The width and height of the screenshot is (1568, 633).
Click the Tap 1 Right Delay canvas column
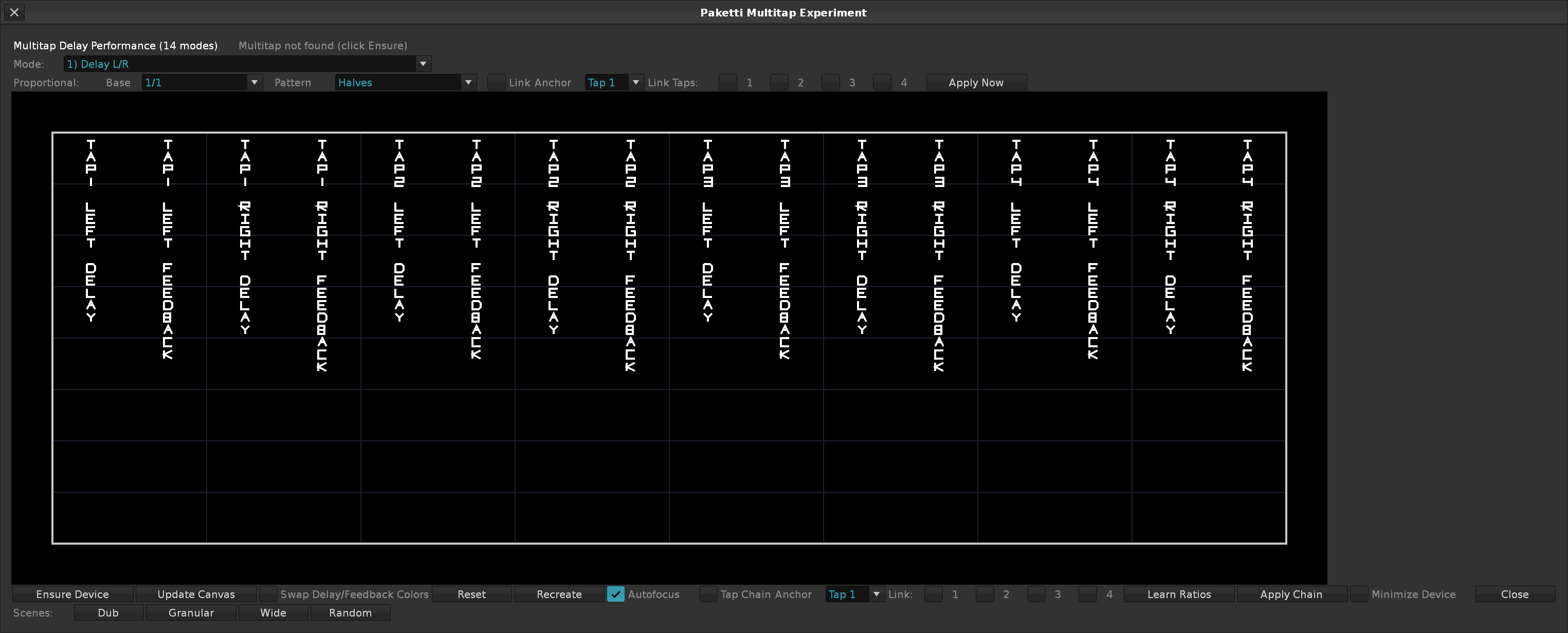(245, 338)
